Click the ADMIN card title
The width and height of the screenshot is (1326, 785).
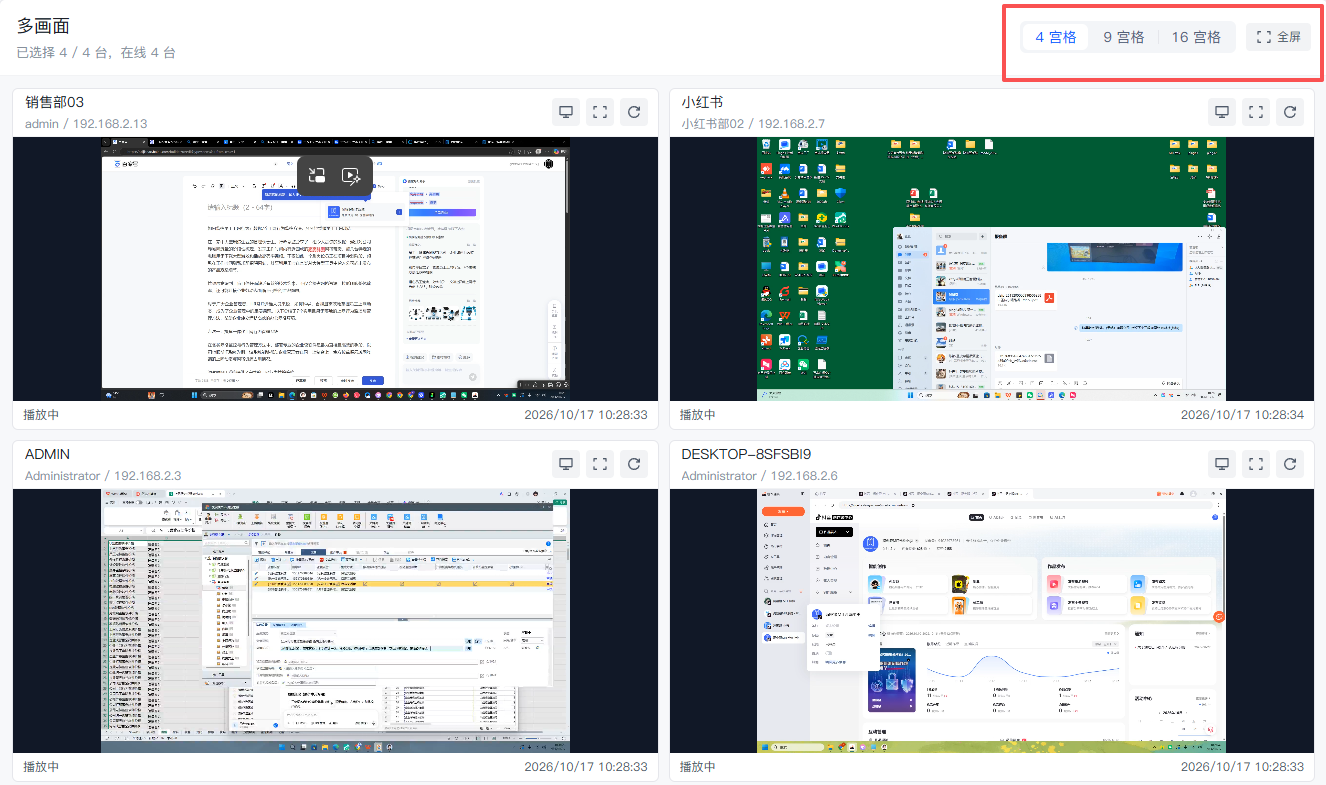click(x=47, y=454)
